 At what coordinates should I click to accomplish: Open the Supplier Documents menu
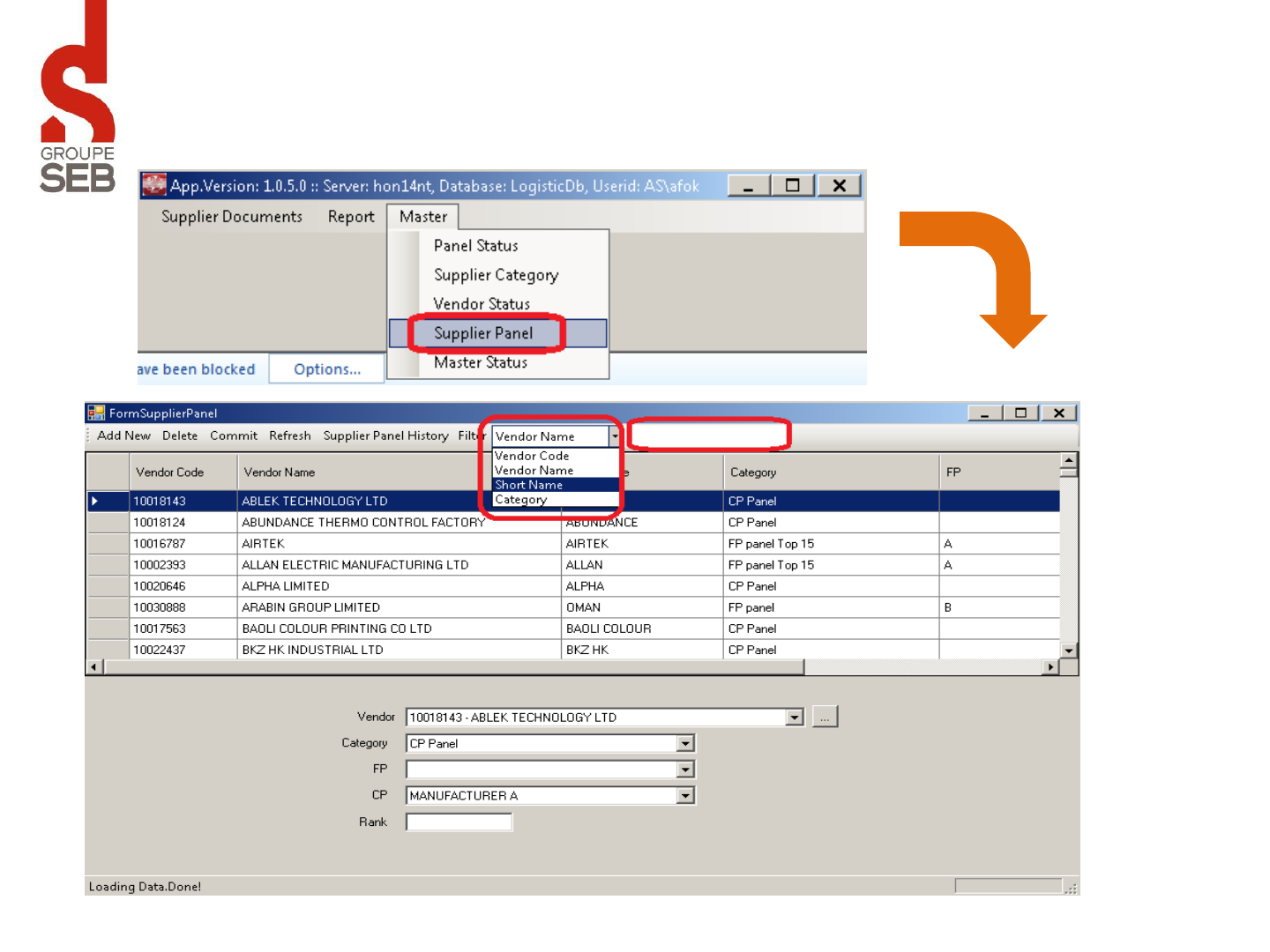232,217
